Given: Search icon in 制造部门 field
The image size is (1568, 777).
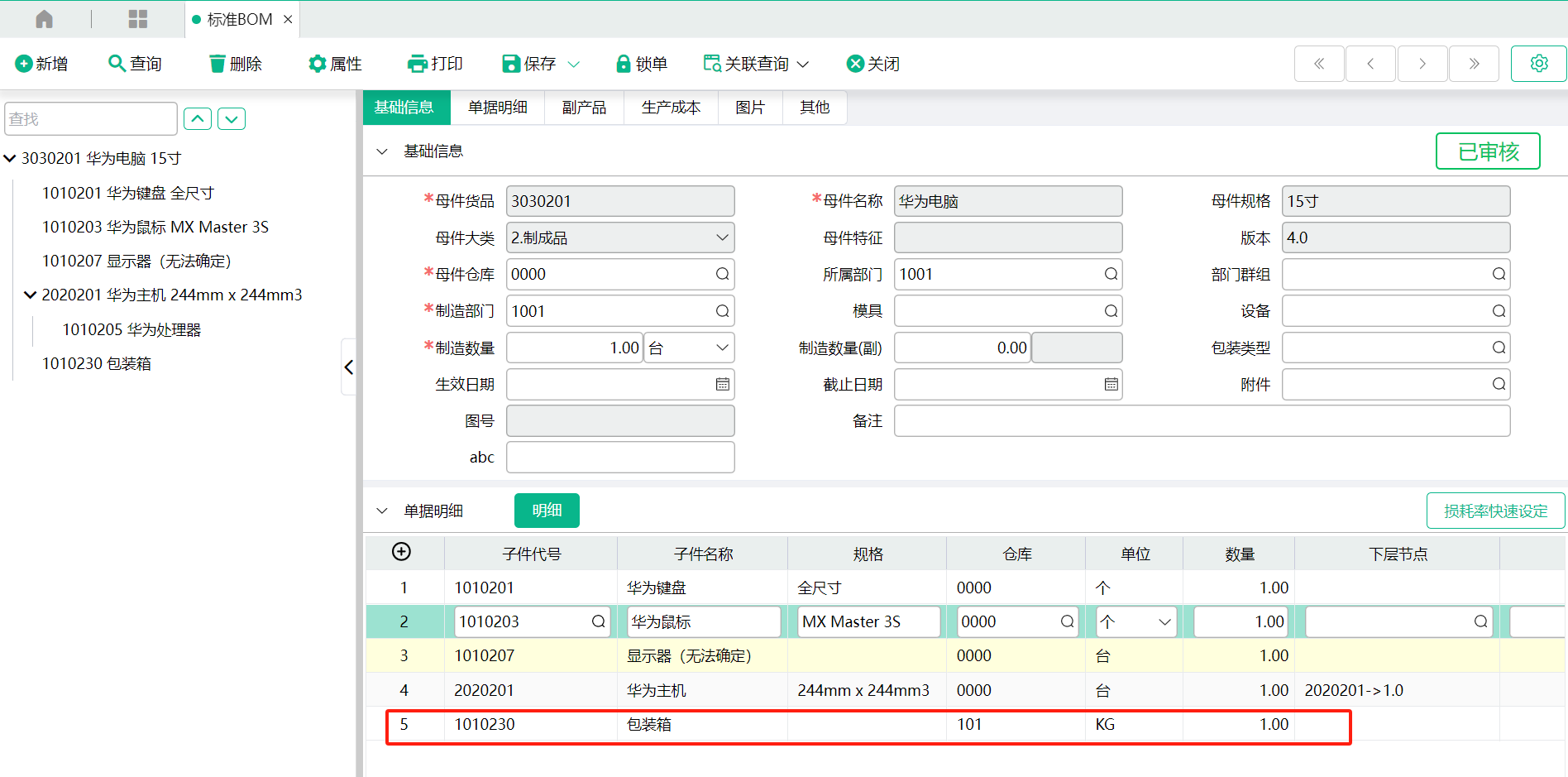Looking at the screenshot, I should (x=722, y=311).
